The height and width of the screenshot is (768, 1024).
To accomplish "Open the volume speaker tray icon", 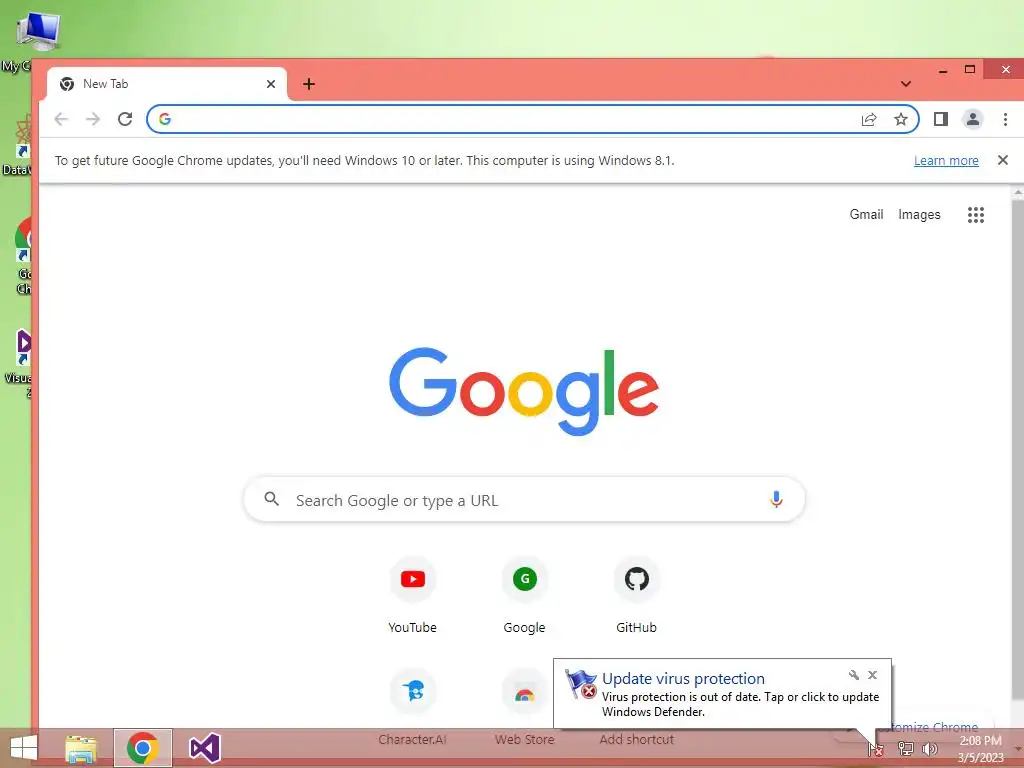I will (929, 748).
